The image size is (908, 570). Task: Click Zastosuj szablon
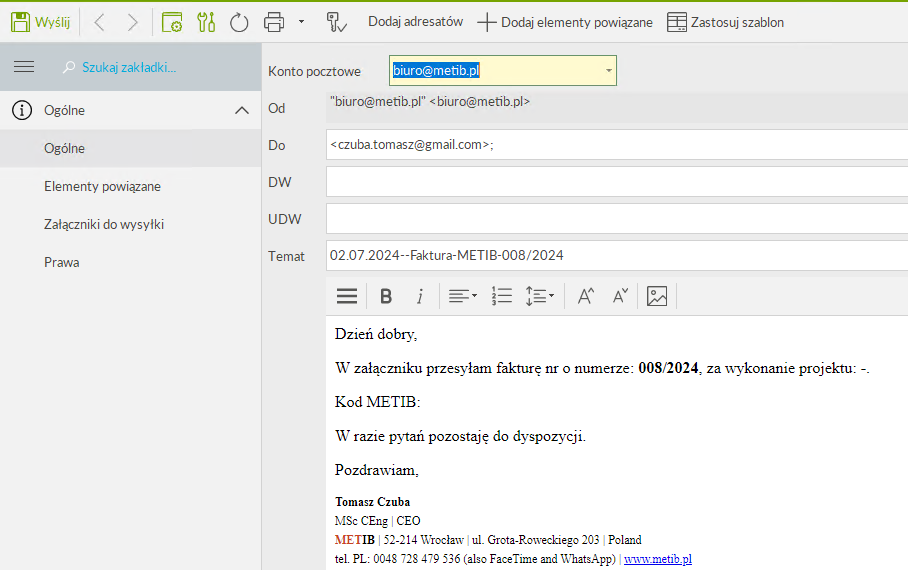(726, 23)
